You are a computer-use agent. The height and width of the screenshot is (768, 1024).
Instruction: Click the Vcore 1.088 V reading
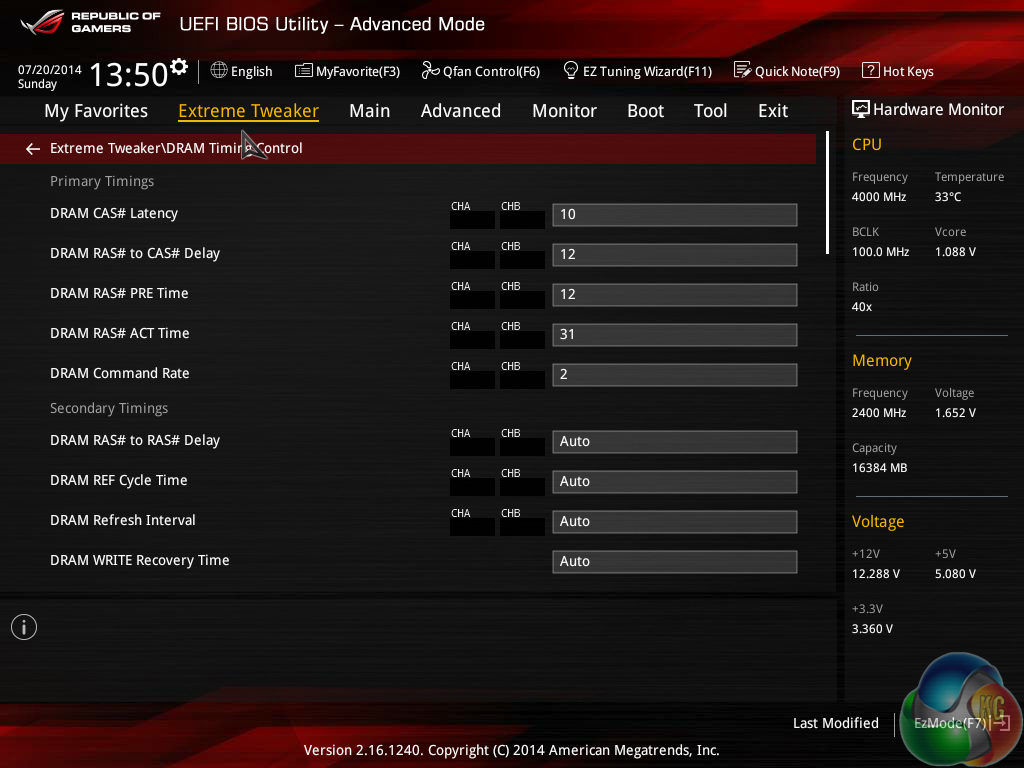tap(955, 251)
